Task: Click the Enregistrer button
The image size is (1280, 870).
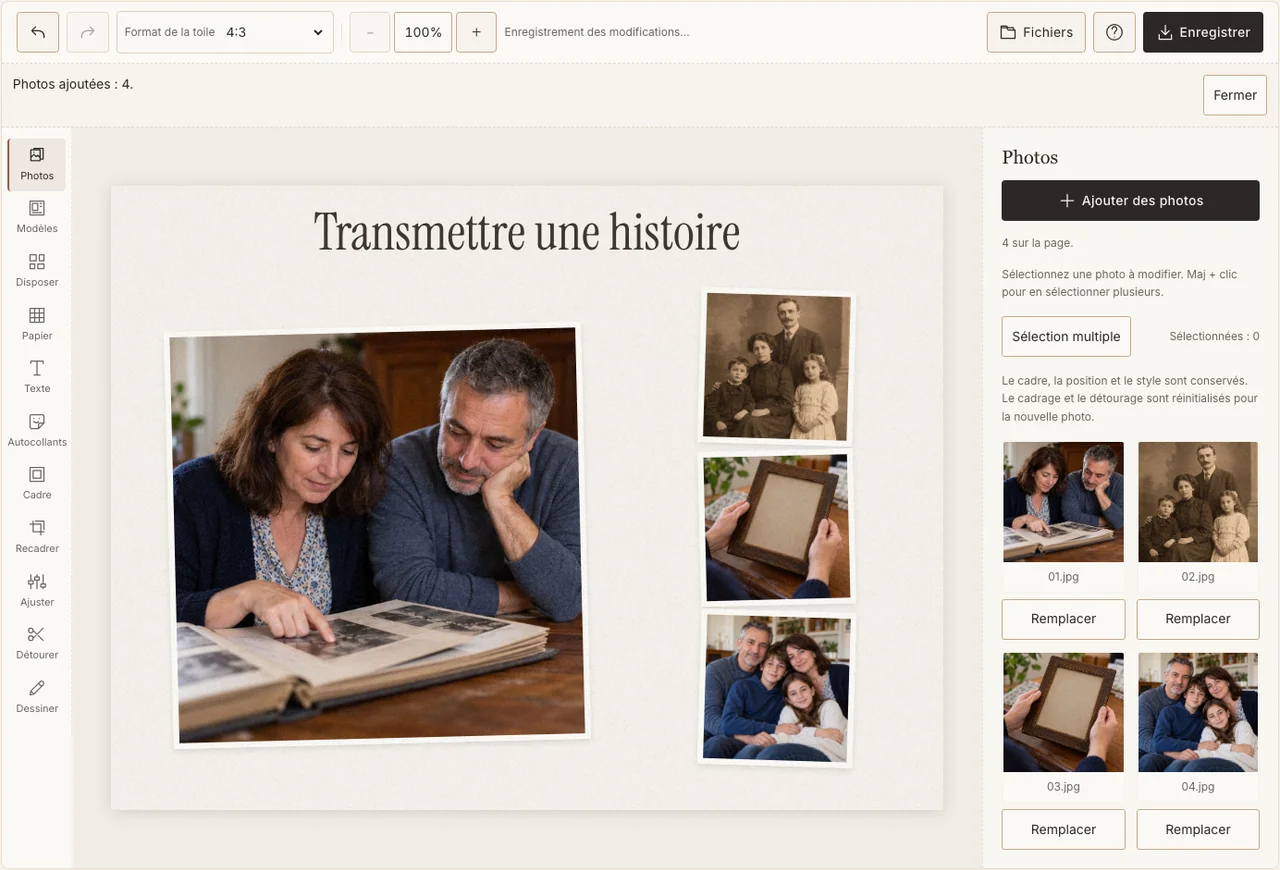Action: pos(1203,32)
